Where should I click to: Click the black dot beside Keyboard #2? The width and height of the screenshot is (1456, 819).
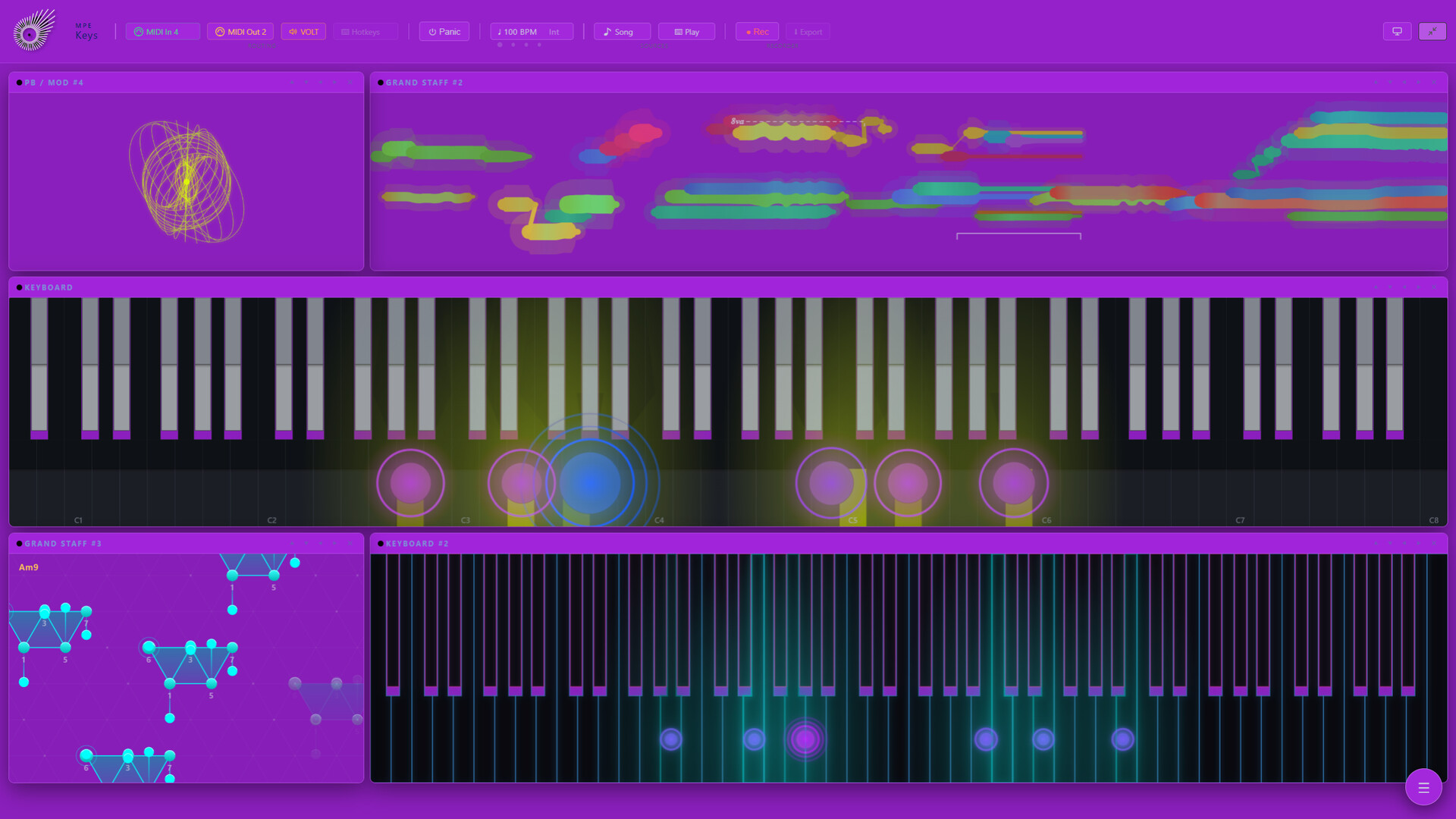tap(381, 544)
